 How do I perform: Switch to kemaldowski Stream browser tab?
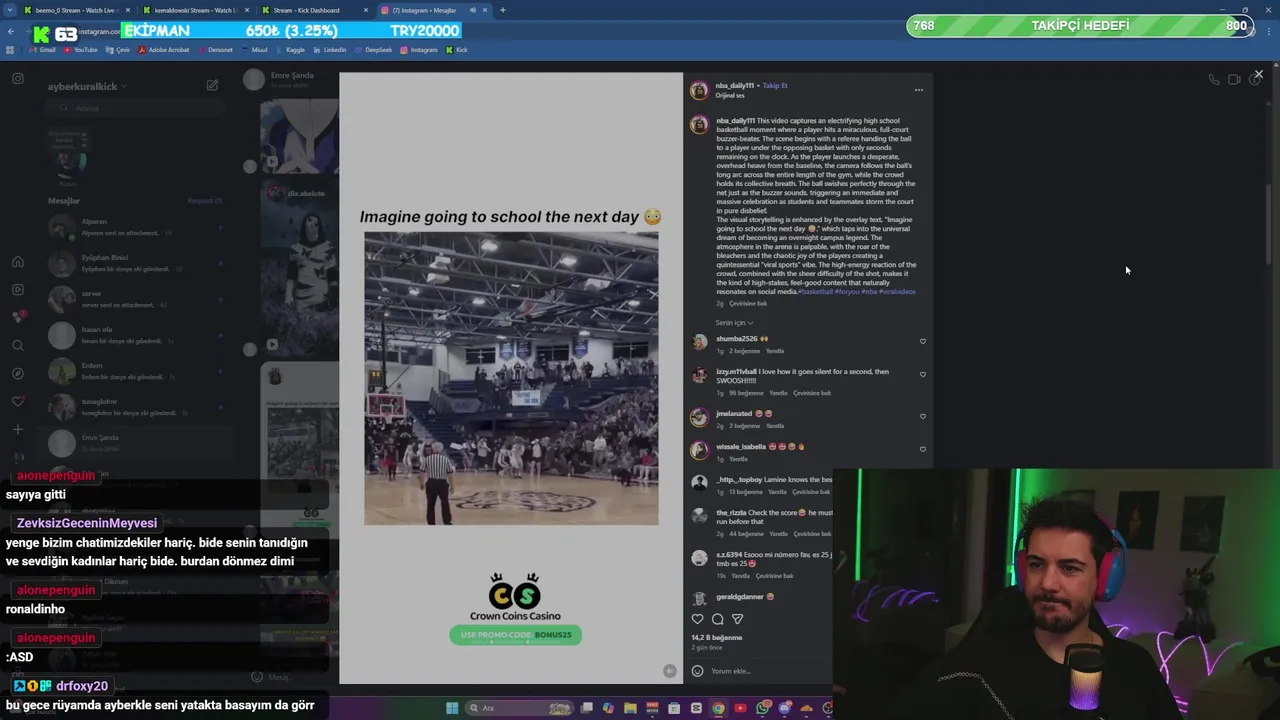pyautogui.click(x=195, y=10)
